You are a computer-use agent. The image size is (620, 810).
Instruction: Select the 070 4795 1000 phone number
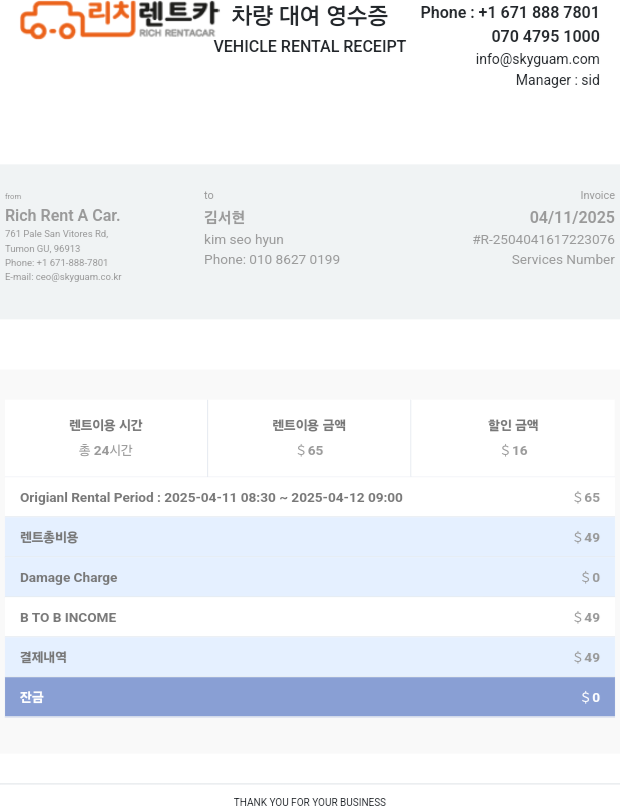point(545,36)
